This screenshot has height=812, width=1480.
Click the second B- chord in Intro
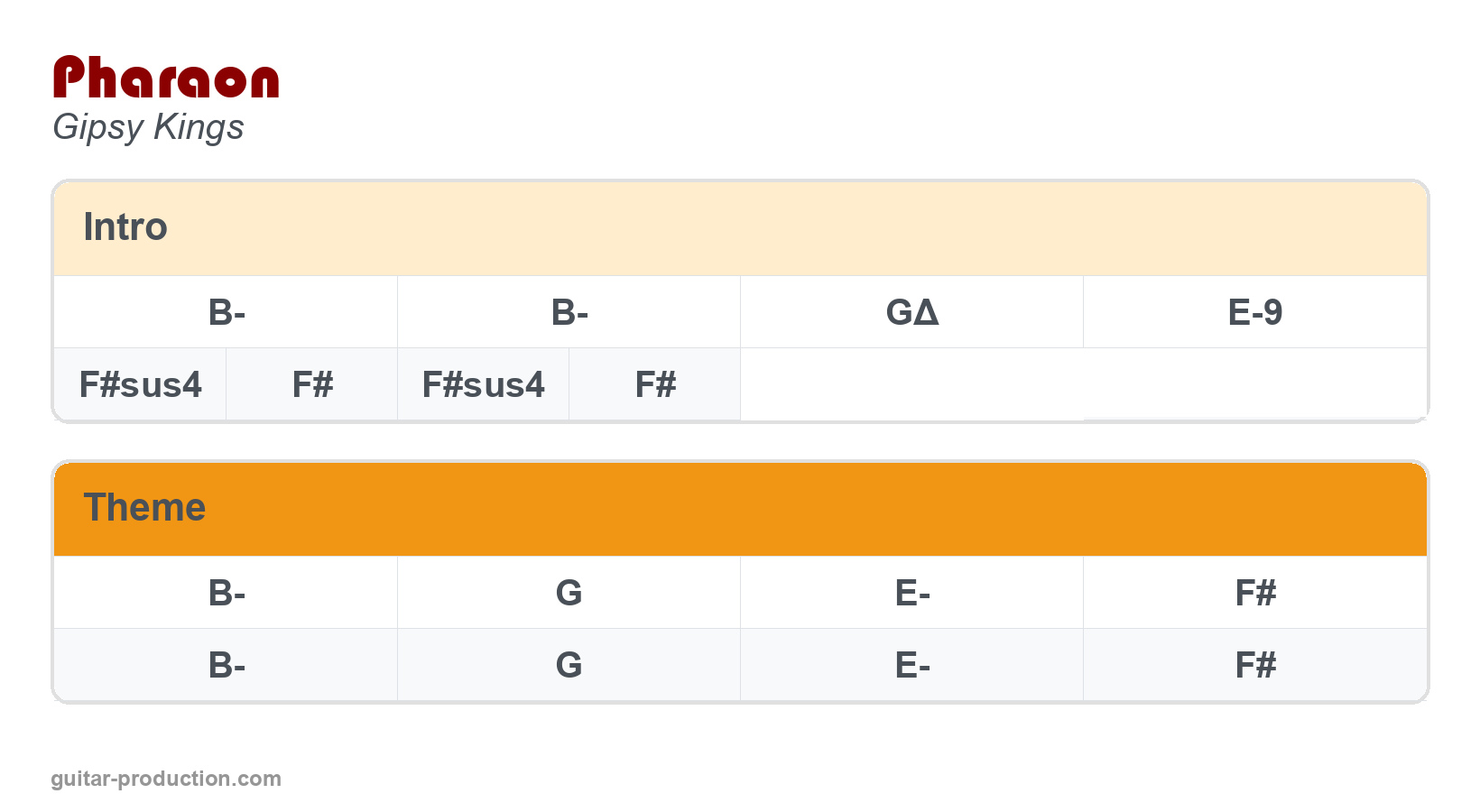569,312
